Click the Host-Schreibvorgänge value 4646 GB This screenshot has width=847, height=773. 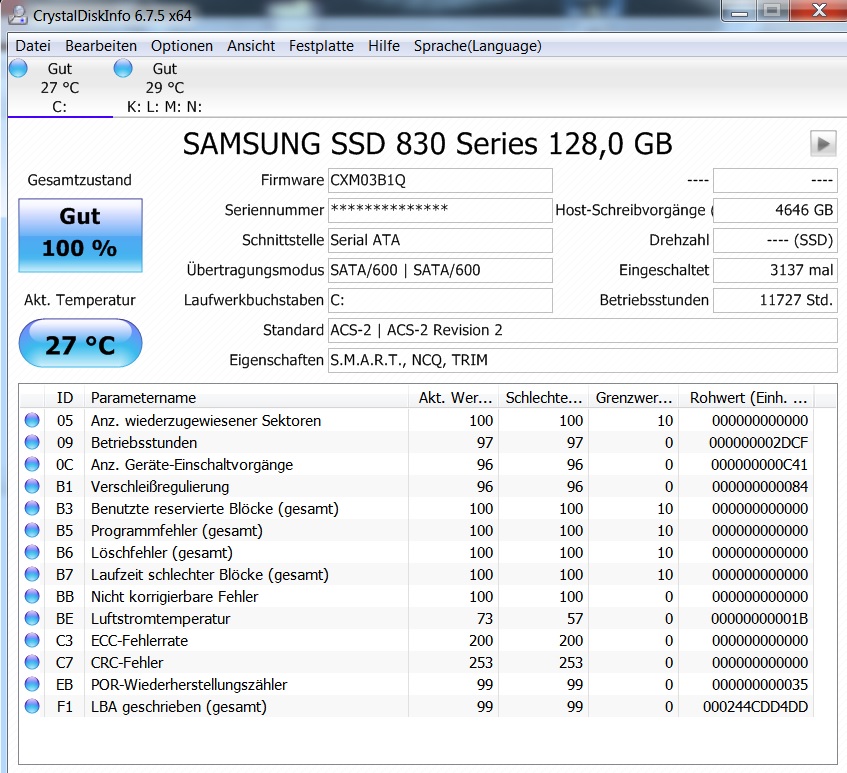pyautogui.click(x=775, y=210)
